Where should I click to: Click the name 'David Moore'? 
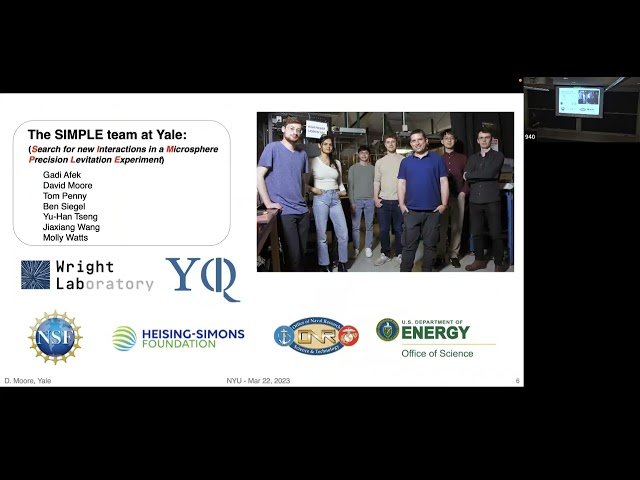point(68,185)
